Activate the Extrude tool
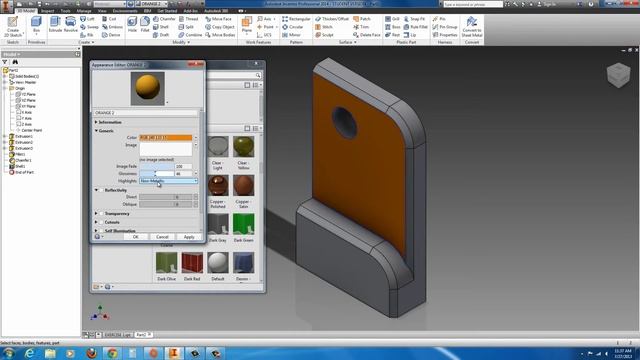Viewport: 640px width, 360px height. pos(55,24)
